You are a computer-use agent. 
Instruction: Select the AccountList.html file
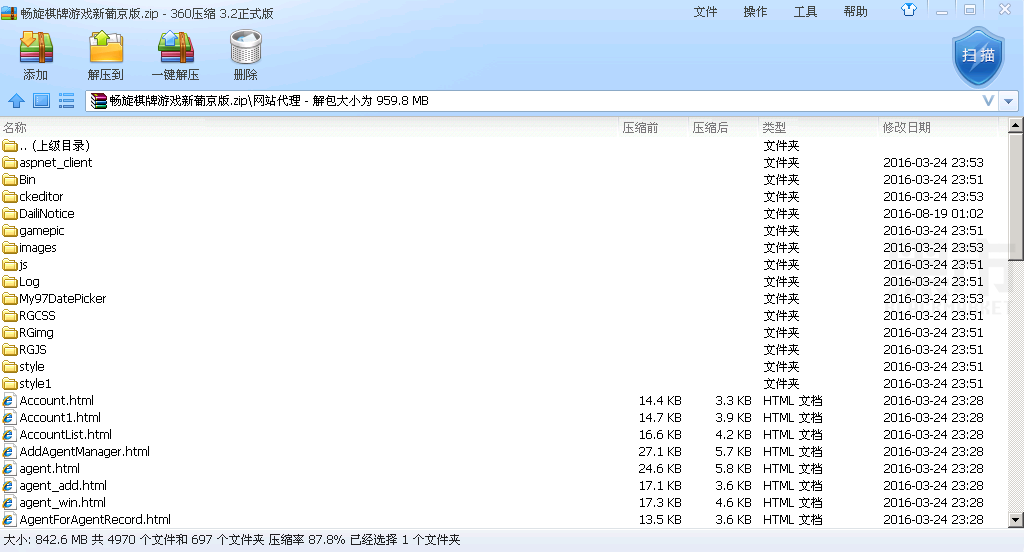503,434
